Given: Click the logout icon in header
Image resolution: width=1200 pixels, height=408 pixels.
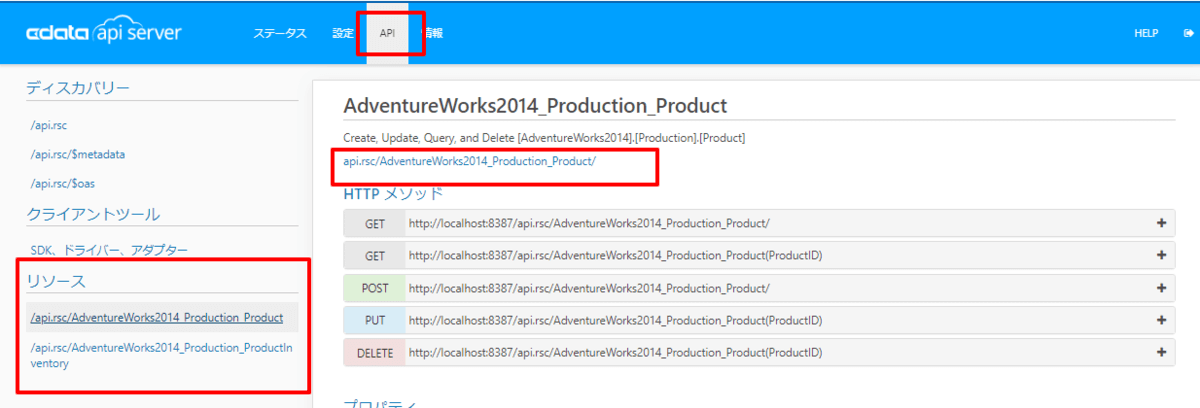Looking at the screenshot, I should [1188, 33].
